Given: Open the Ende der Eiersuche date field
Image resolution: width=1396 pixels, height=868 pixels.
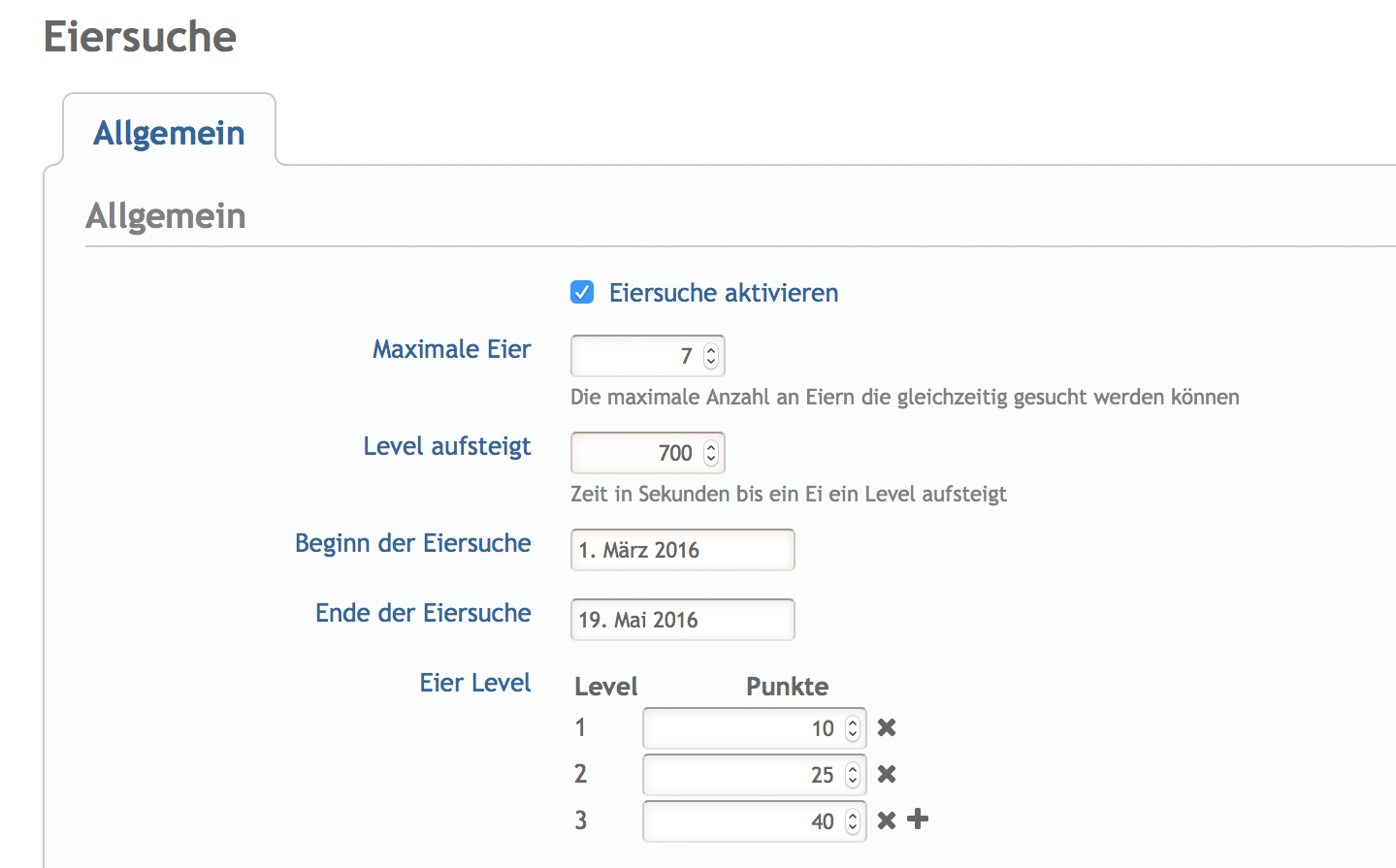Looking at the screenshot, I should tap(682, 620).
